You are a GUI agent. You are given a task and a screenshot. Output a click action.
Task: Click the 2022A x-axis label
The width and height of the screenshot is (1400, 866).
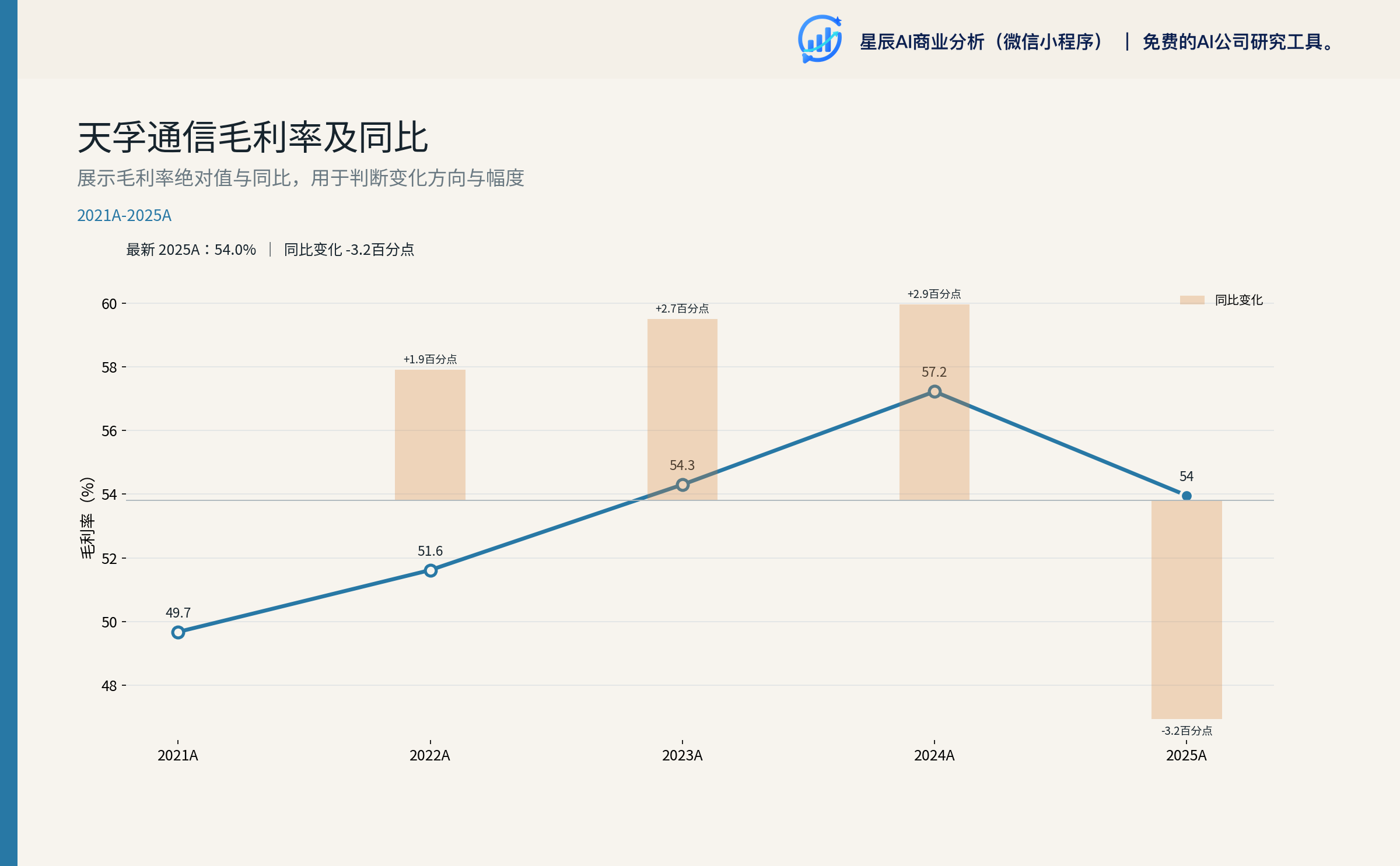click(430, 756)
